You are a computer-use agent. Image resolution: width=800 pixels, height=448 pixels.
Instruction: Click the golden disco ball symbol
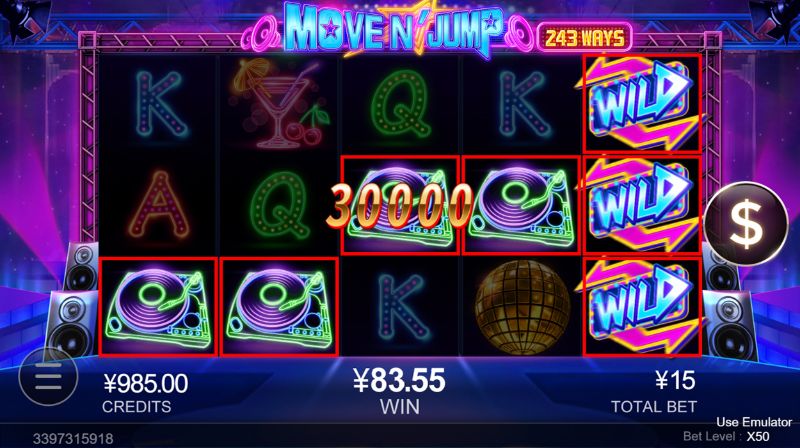click(522, 307)
